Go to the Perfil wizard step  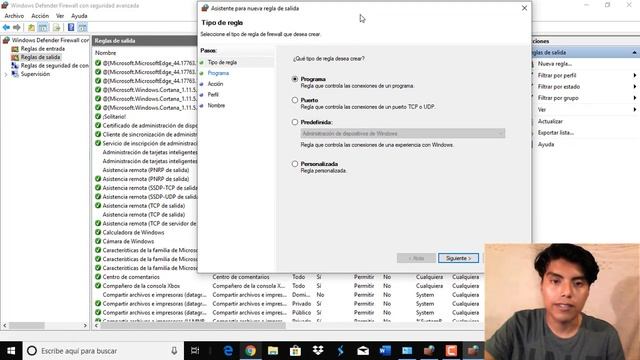click(x=213, y=94)
